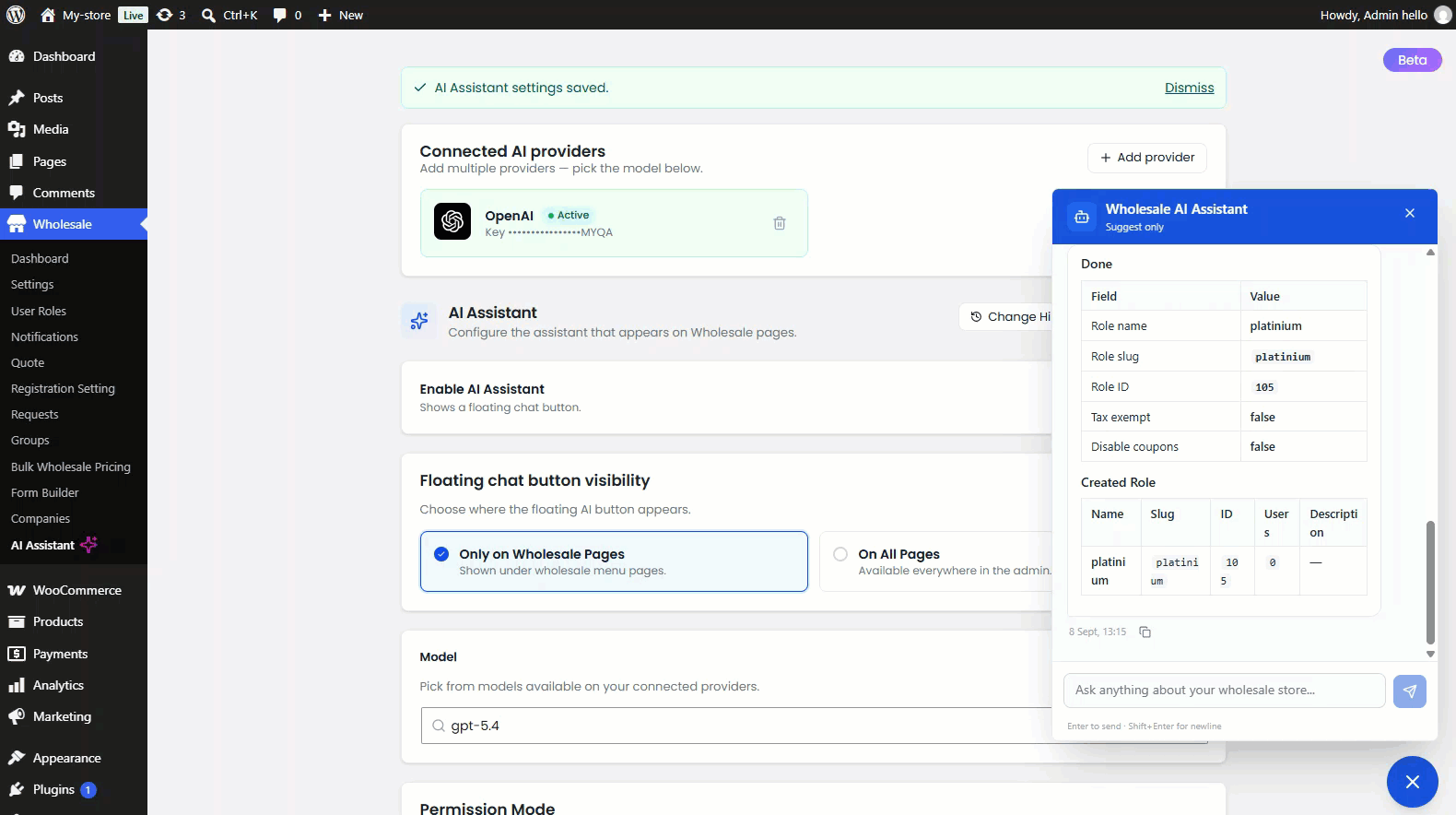Dismiss the settings saved notice
Viewport: 1456px width, 815px height.
pyautogui.click(x=1189, y=88)
